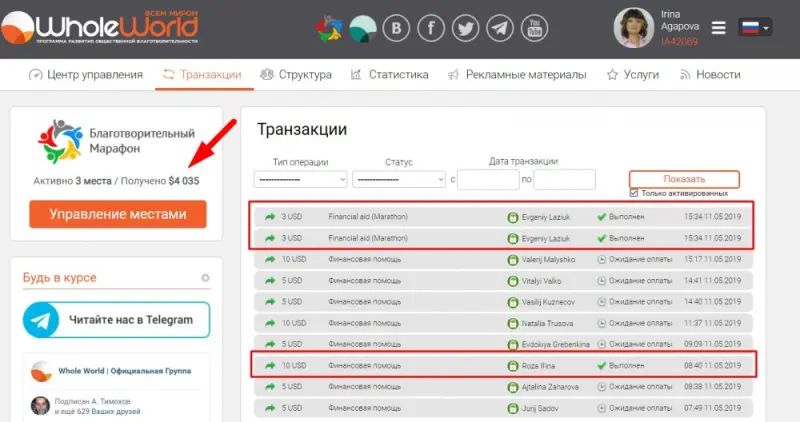Open the VK social icon
800x422 pixels.
396,28
